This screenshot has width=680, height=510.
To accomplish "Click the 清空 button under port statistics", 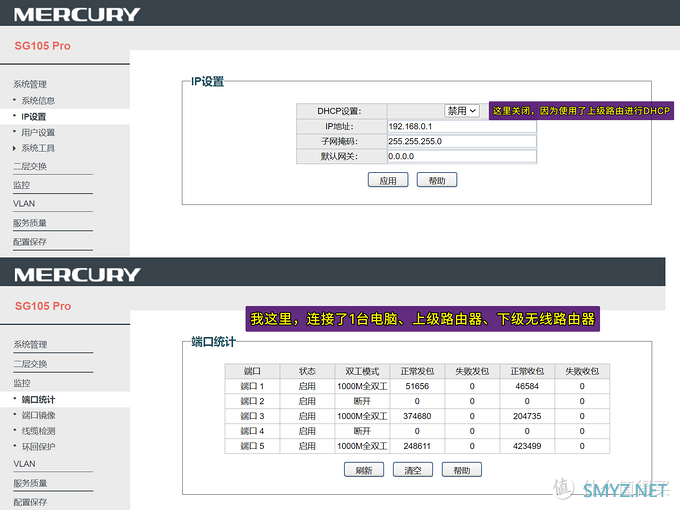I will (x=413, y=470).
